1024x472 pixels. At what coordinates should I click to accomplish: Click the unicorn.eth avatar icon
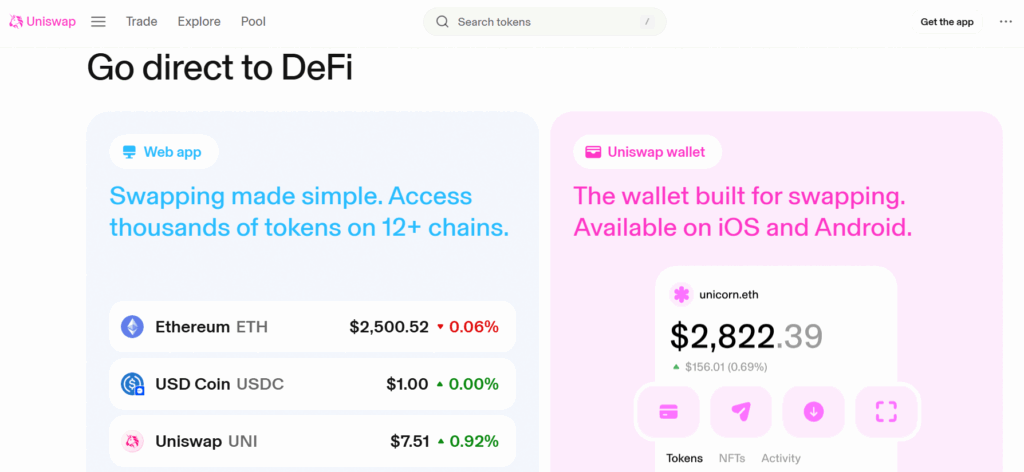click(681, 294)
